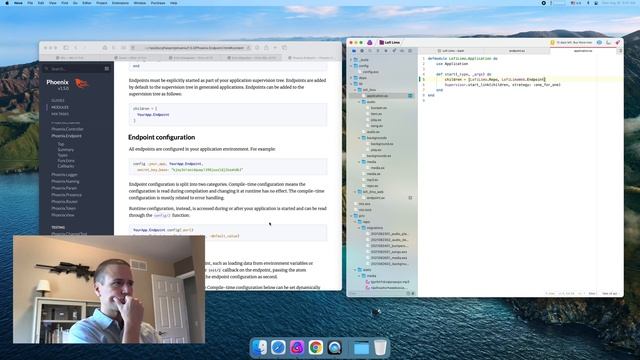This screenshot has width=640, height=360.
Task: Collapse the lofi_limo_web folder in Nova
Action: click(355, 192)
